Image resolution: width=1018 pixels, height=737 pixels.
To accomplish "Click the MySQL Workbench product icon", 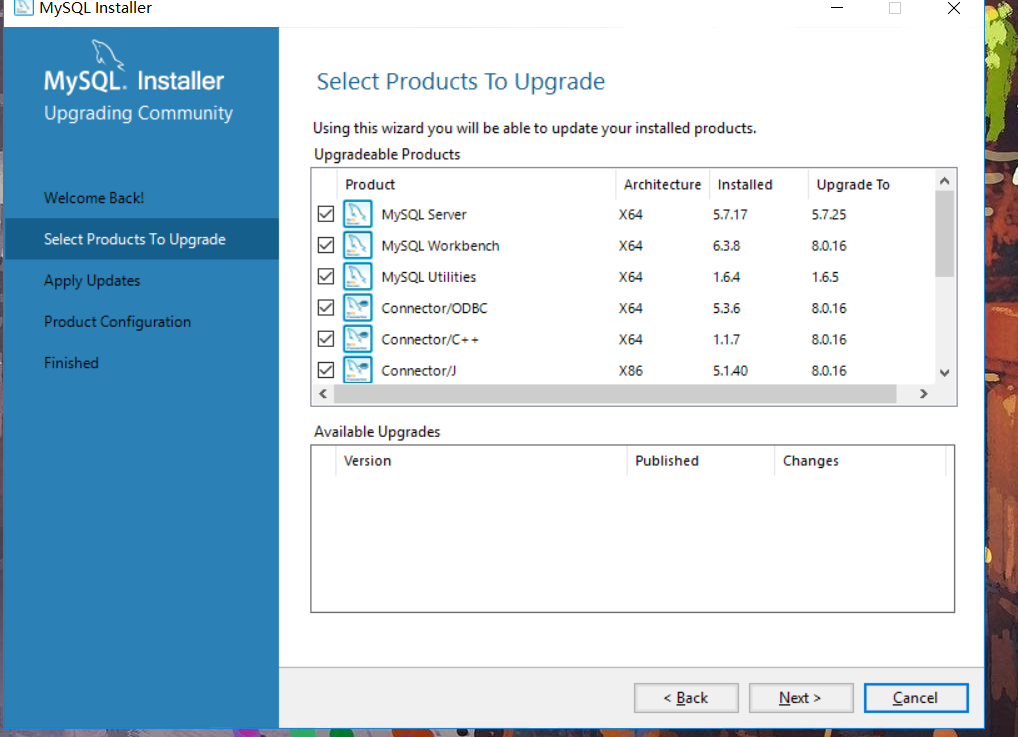I will (357, 245).
